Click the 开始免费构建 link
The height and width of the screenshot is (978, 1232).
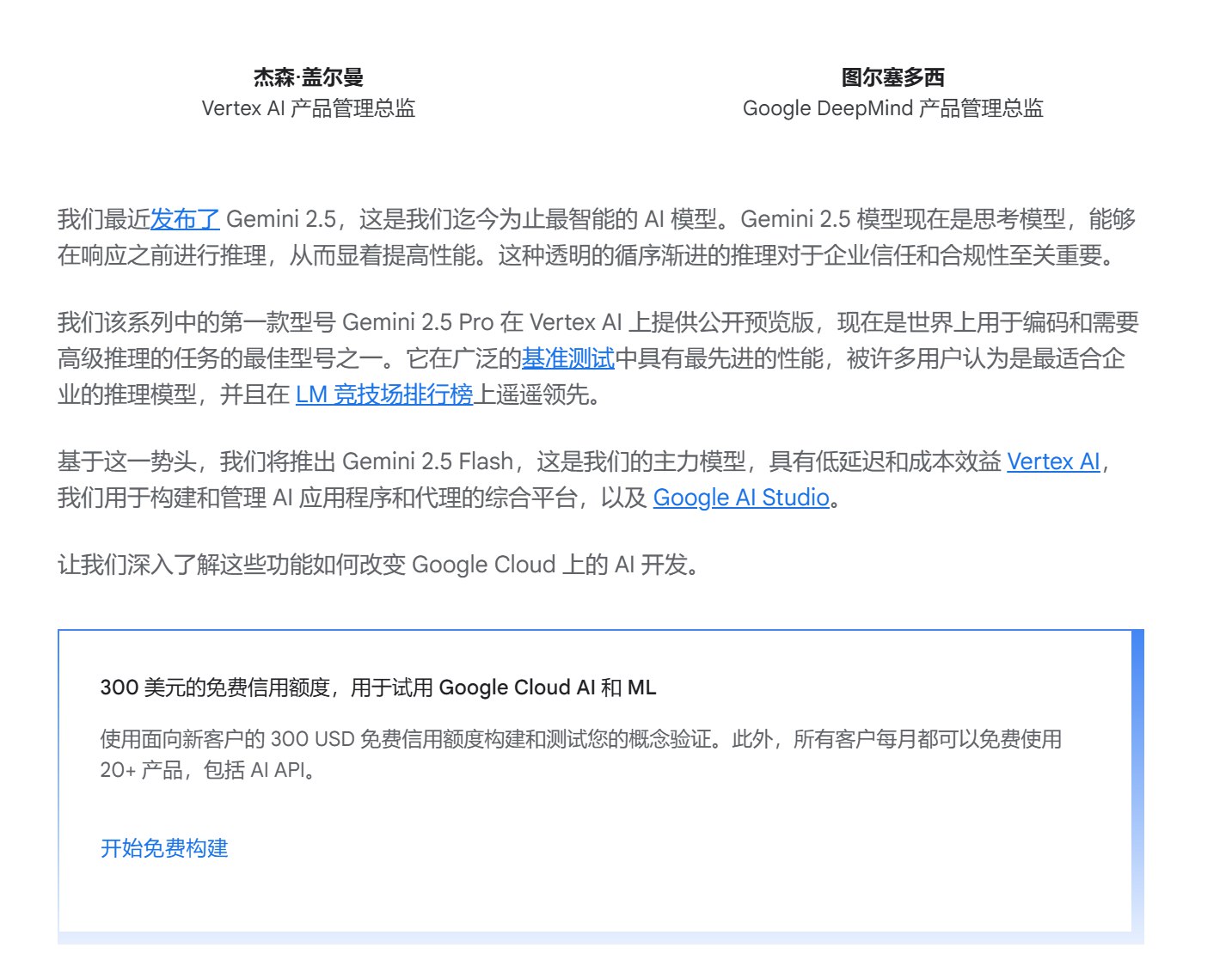[164, 848]
